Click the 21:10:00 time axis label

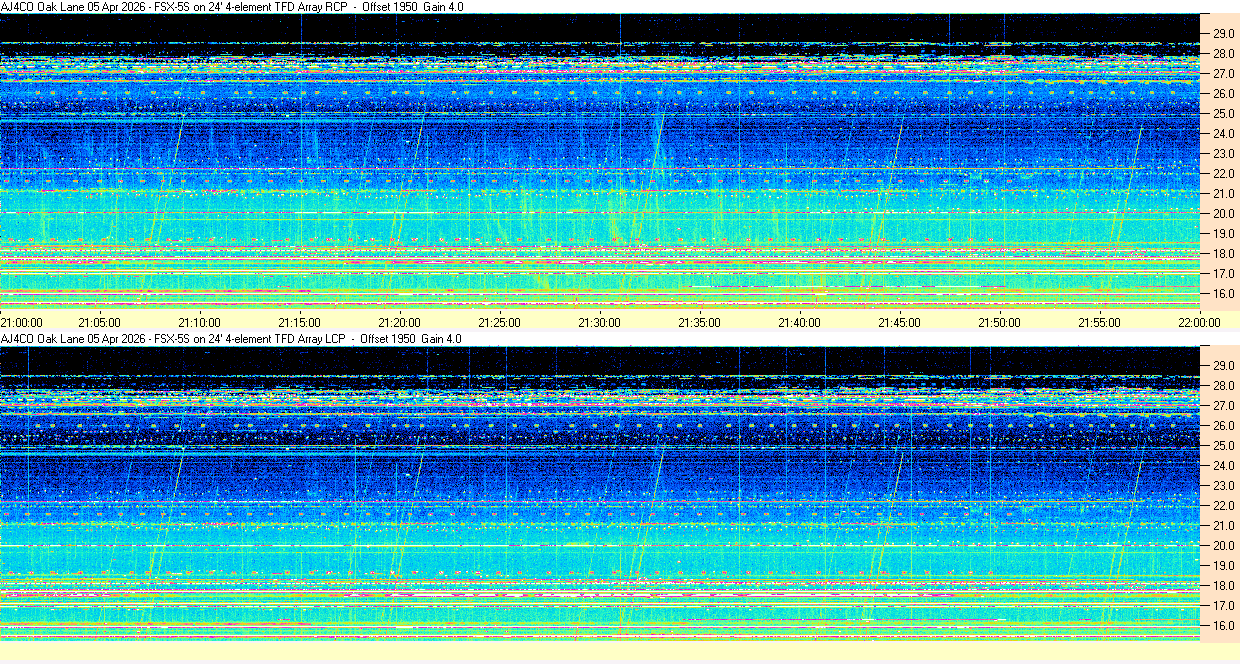point(199,323)
